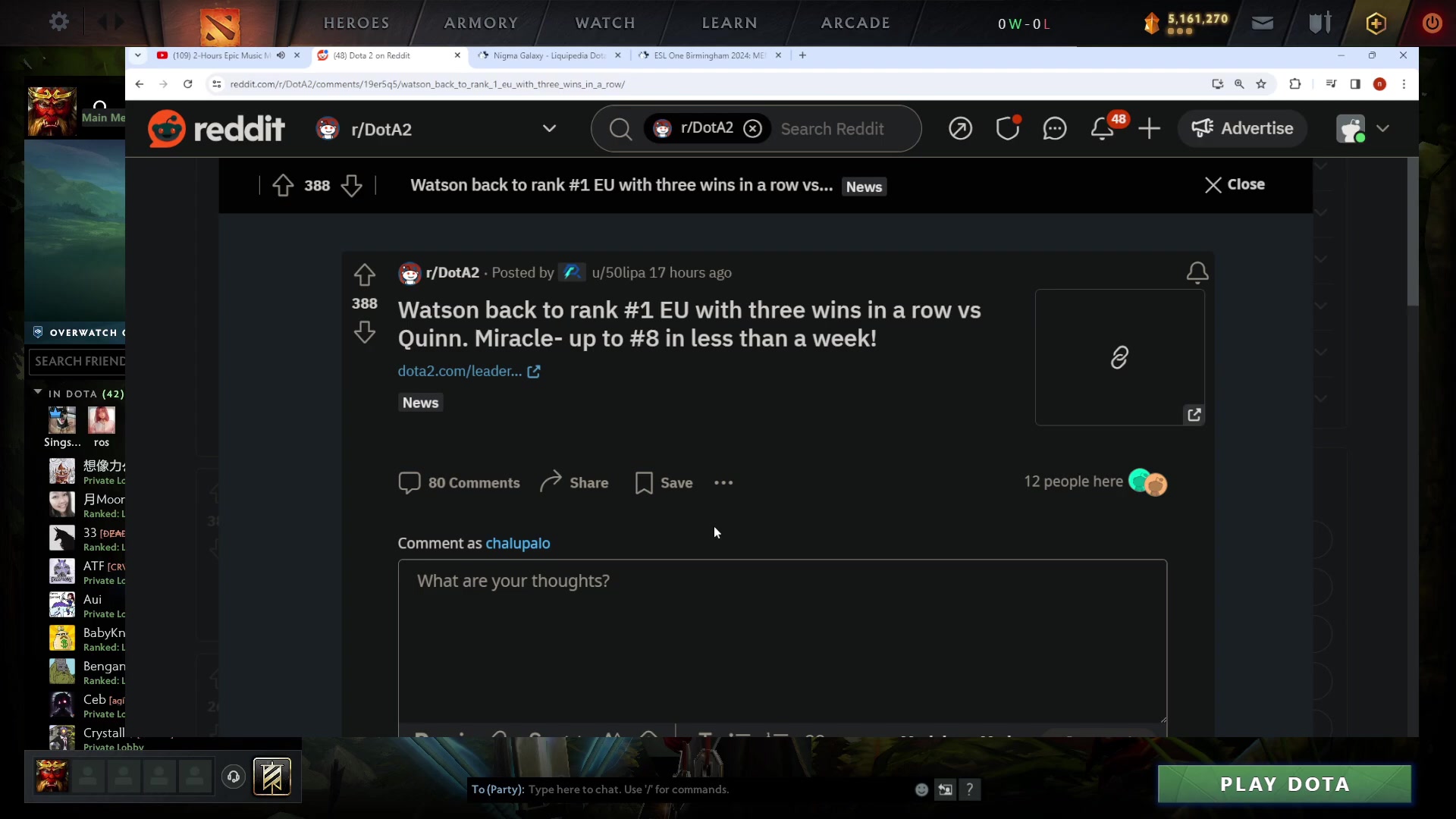This screenshot has width=1456, height=819.
Task: Create a new post plus icon
Action: click(x=1149, y=129)
